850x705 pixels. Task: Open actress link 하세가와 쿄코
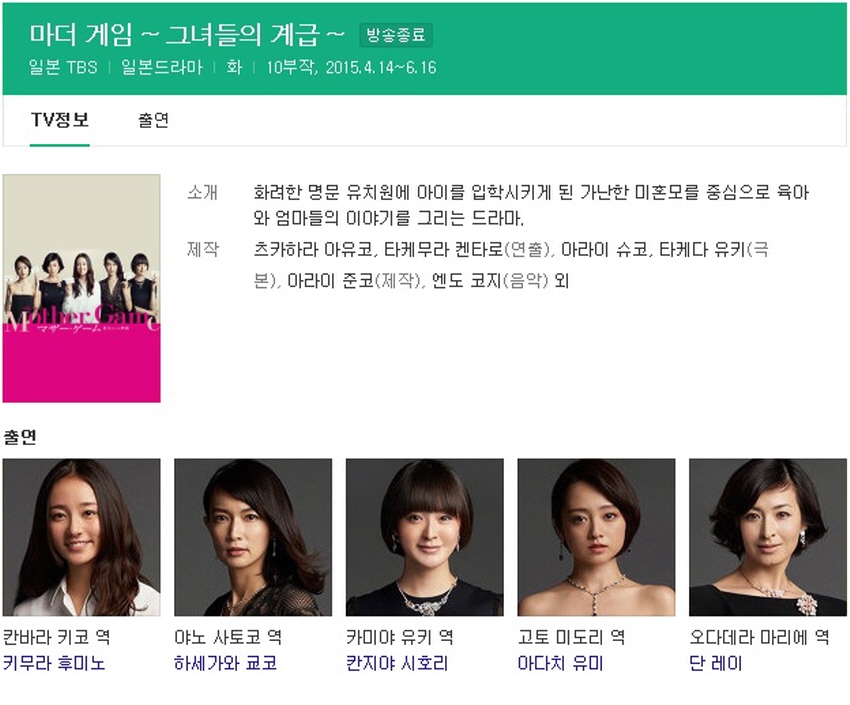click(226, 663)
